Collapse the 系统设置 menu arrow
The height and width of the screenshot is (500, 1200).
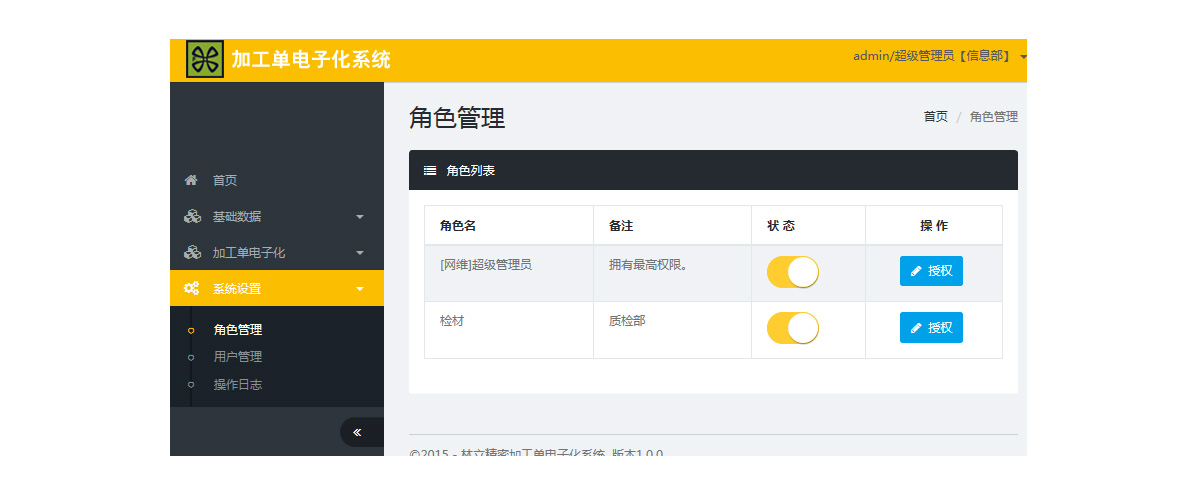point(360,289)
